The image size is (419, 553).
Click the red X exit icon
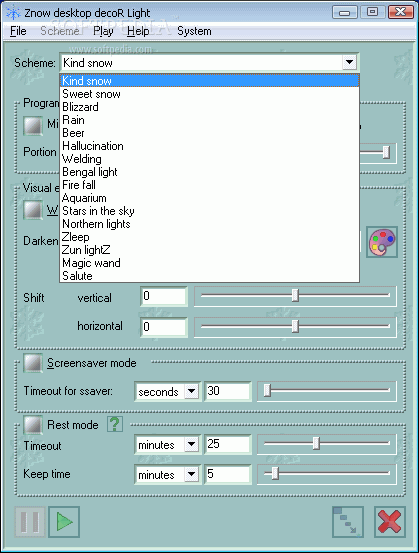point(390,522)
